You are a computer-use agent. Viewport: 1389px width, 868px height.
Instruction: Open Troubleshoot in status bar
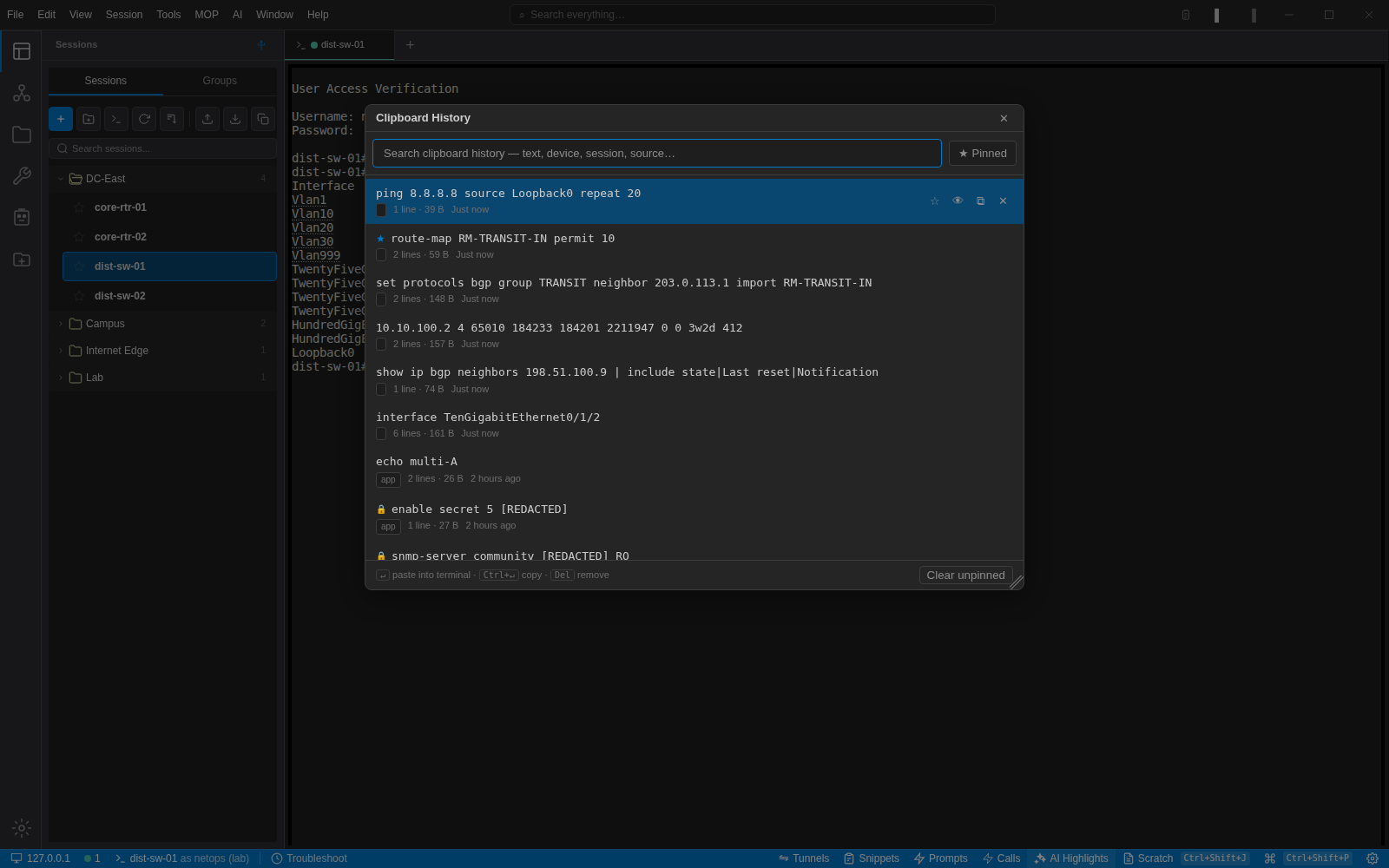309,858
